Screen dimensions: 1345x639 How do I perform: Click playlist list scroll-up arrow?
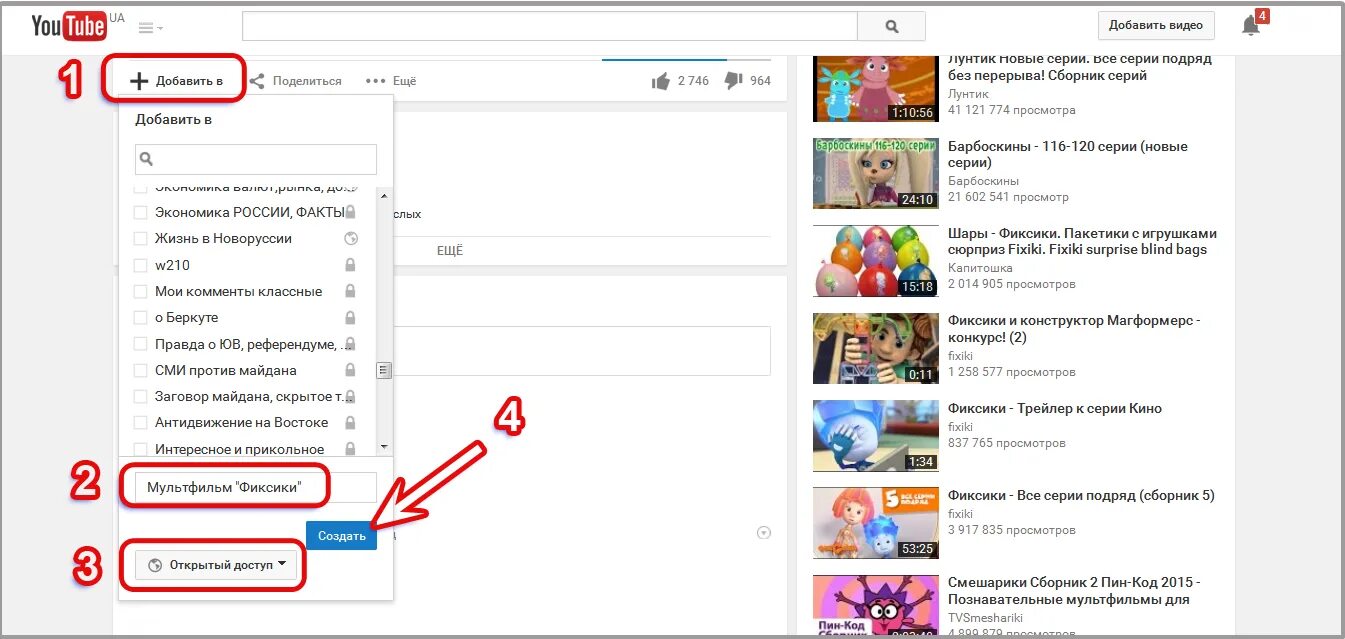point(383,195)
